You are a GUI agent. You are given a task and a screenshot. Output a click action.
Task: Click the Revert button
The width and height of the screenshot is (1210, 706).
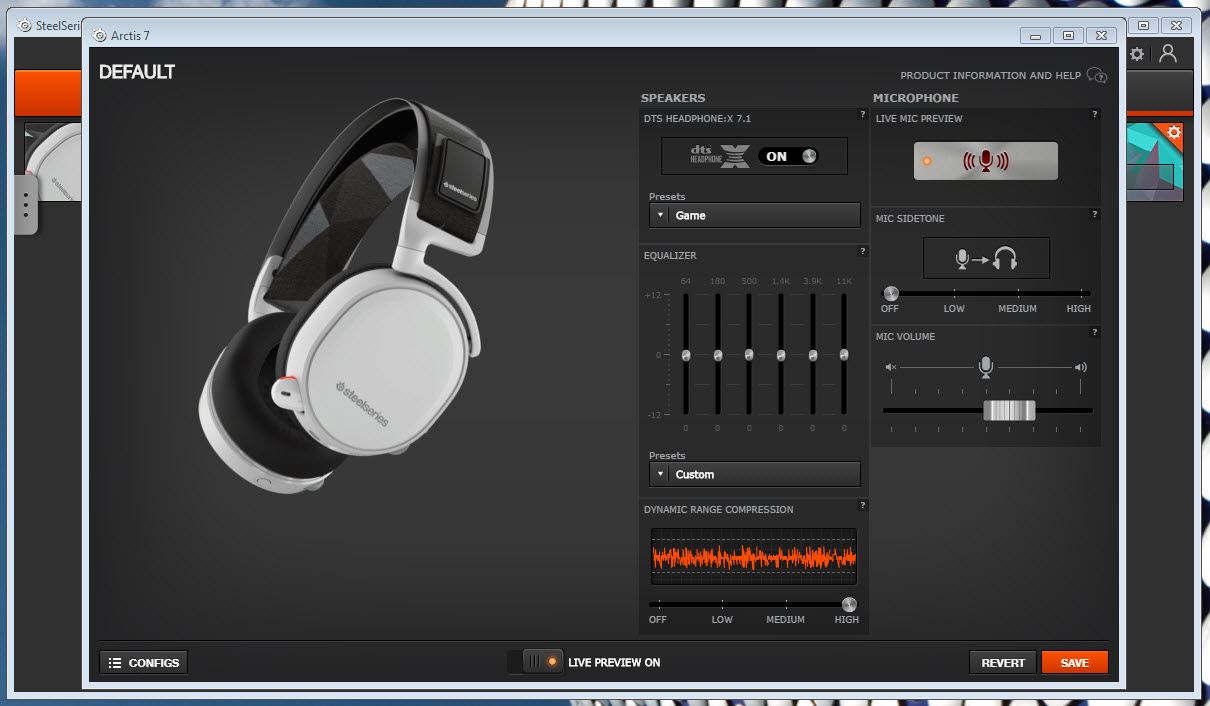click(x=1003, y=662)
